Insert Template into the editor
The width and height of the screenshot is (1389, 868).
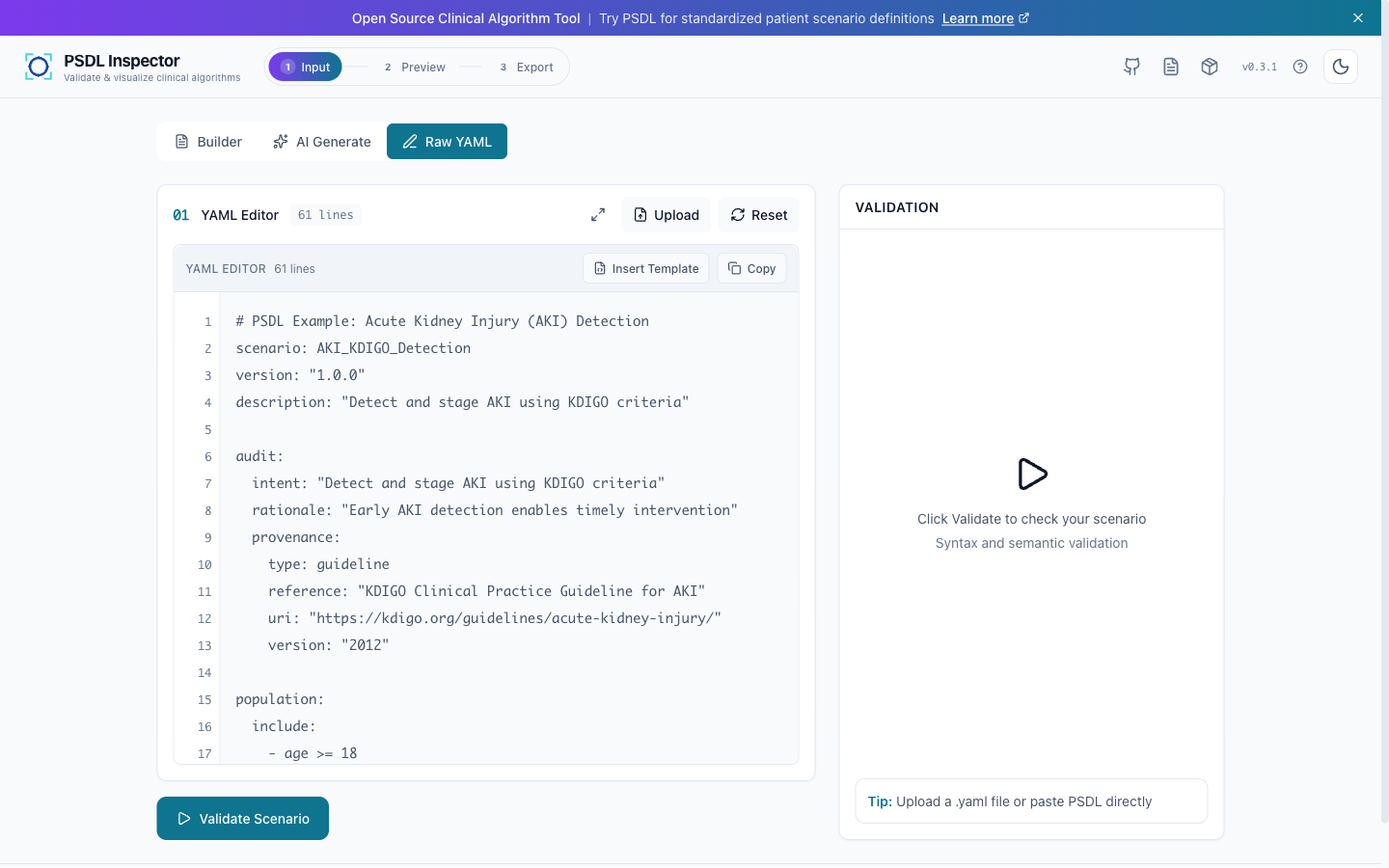point(645,269)
